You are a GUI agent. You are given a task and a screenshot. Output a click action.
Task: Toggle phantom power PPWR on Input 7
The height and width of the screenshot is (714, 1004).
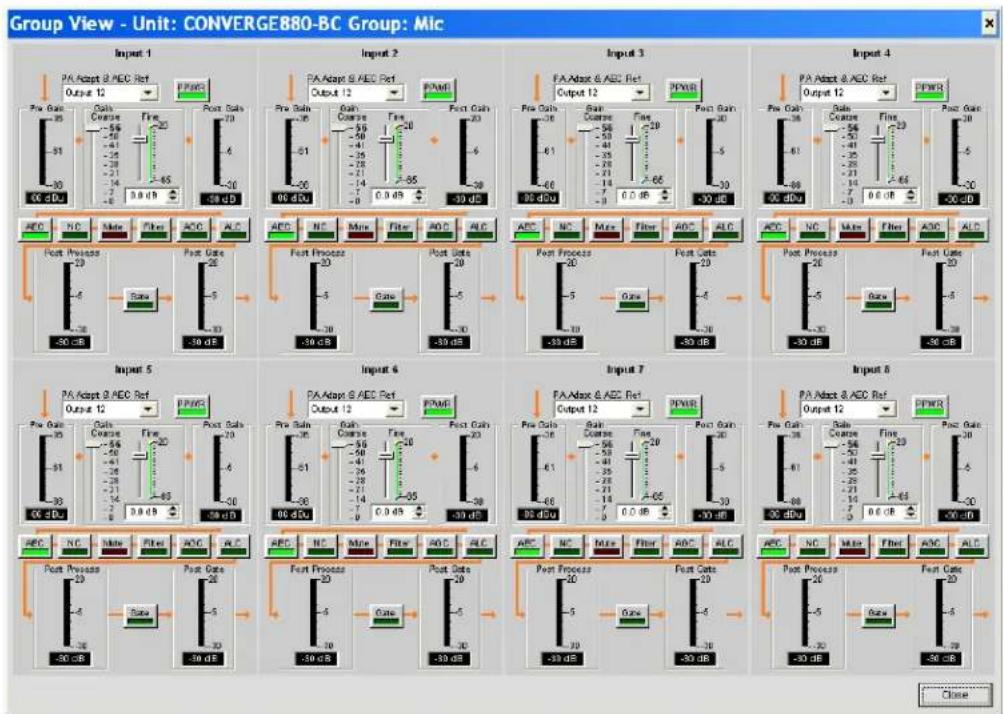[683, 407]
